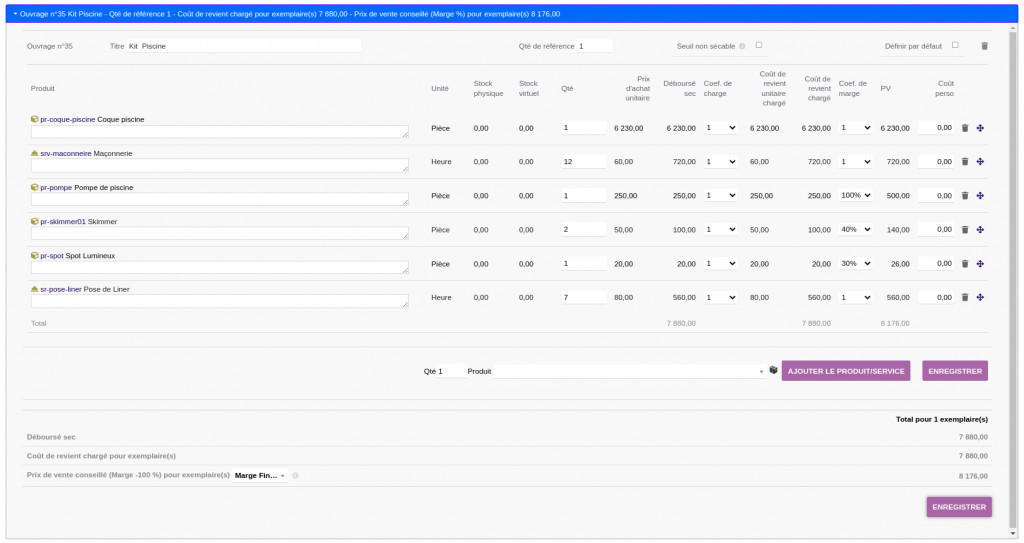Screen dimensions: 1024x543
Task: Expand the Marge Fin... selector
Action: pyautogui.click(x=260, y=476)
